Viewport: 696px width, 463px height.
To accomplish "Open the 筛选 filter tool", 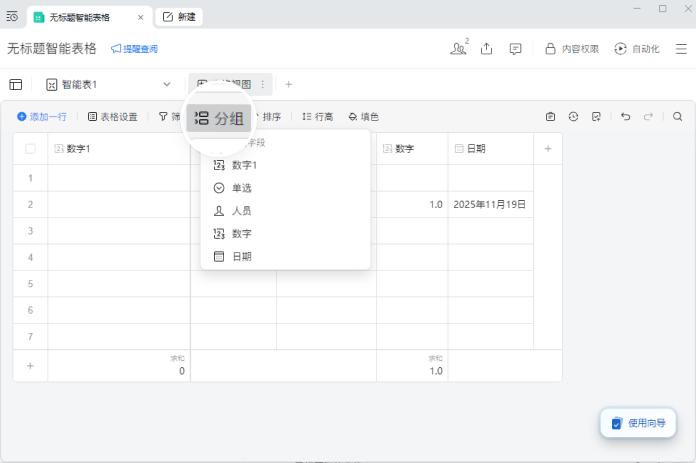I will pos(170,117).
